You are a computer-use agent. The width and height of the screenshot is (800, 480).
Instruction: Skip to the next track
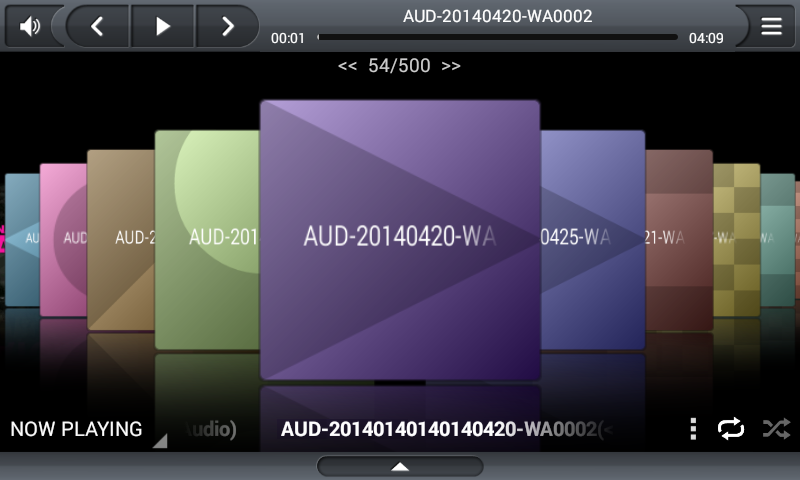tap(228, 26)
